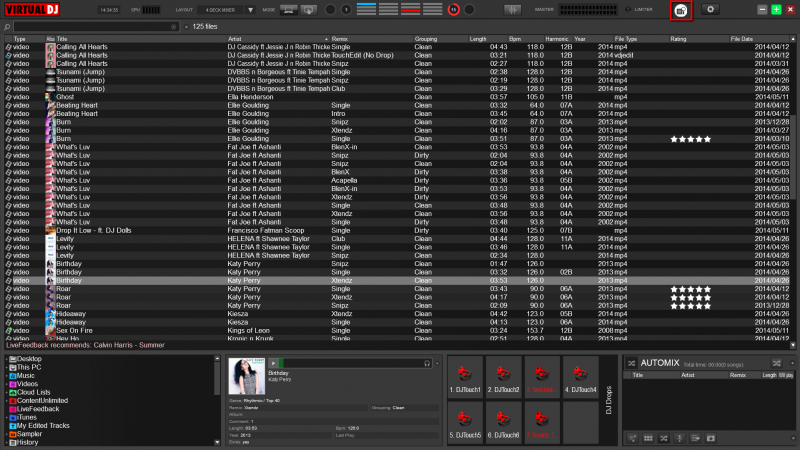The image size is (800, 450).
Task: Click the search magnifier icon
Action: (7, 27)
